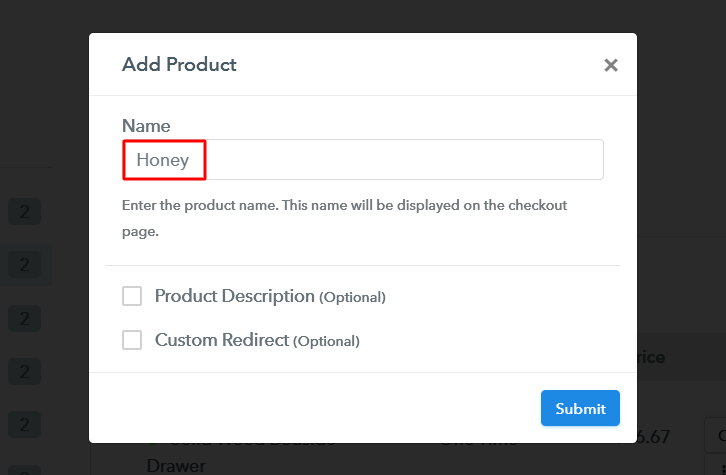Click the dimmed overlay above the dialog
726x475 pixels.
(363, 16)
